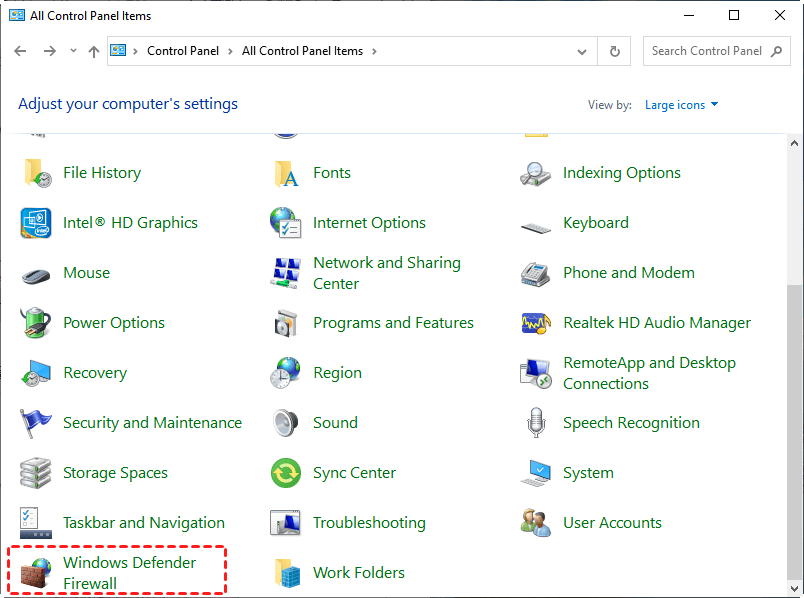Click the File History icon

(36, 173)
